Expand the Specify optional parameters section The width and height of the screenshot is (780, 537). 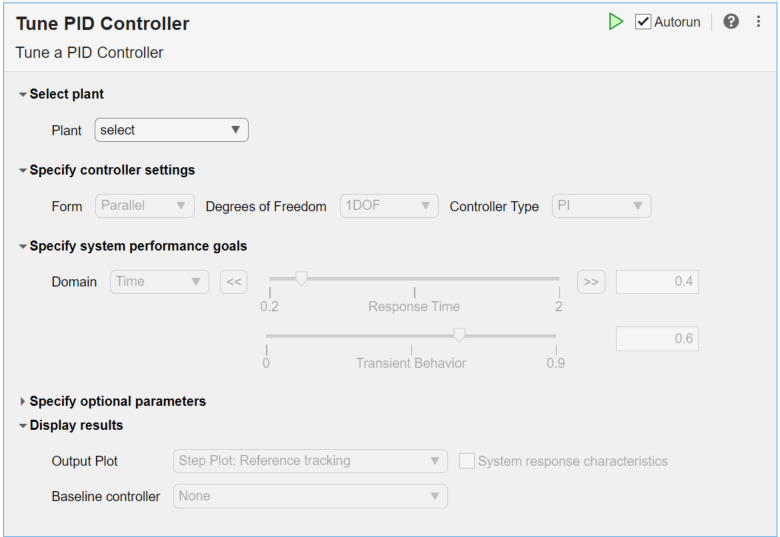point(23,401)
